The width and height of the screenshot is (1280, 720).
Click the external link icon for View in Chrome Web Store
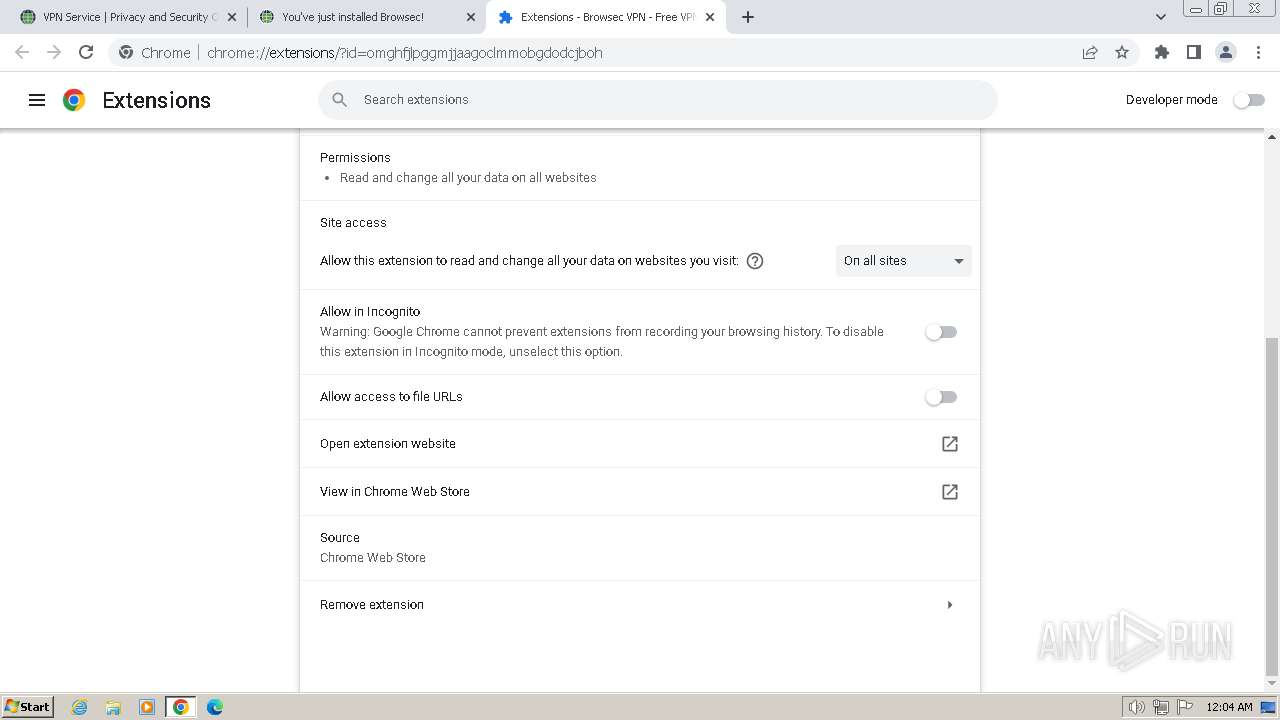click(950, 492)
